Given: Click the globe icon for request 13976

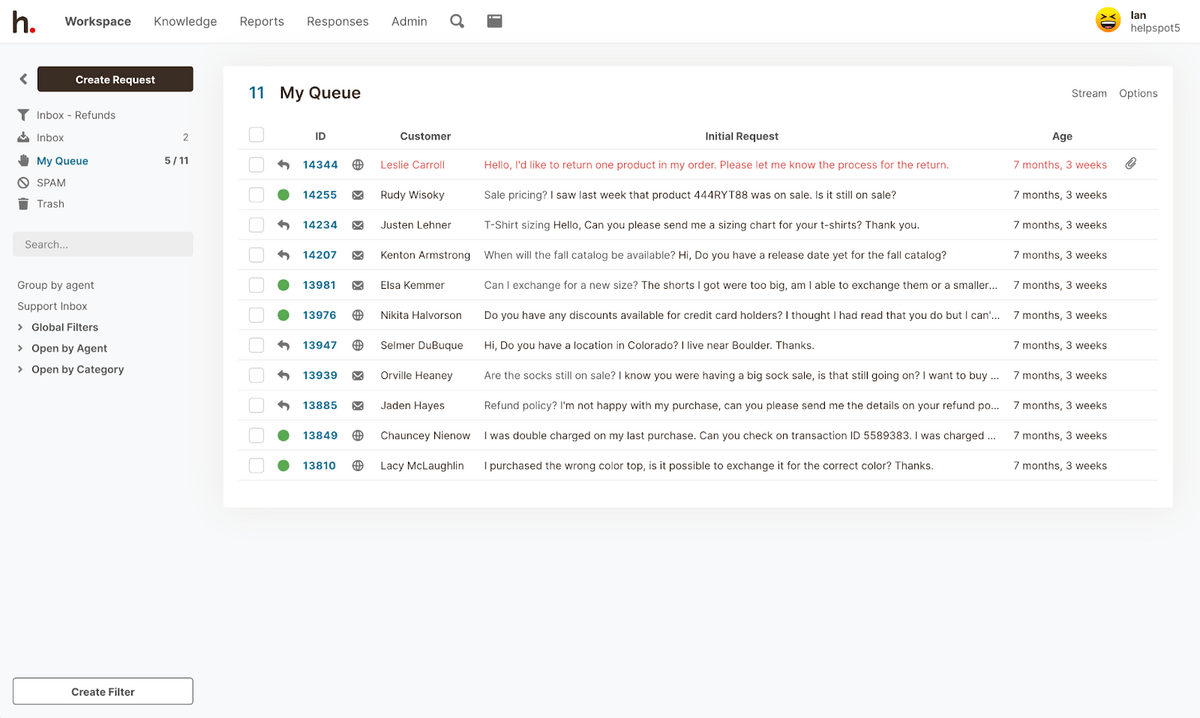Looking at the screenshot, I should [358, 315].
